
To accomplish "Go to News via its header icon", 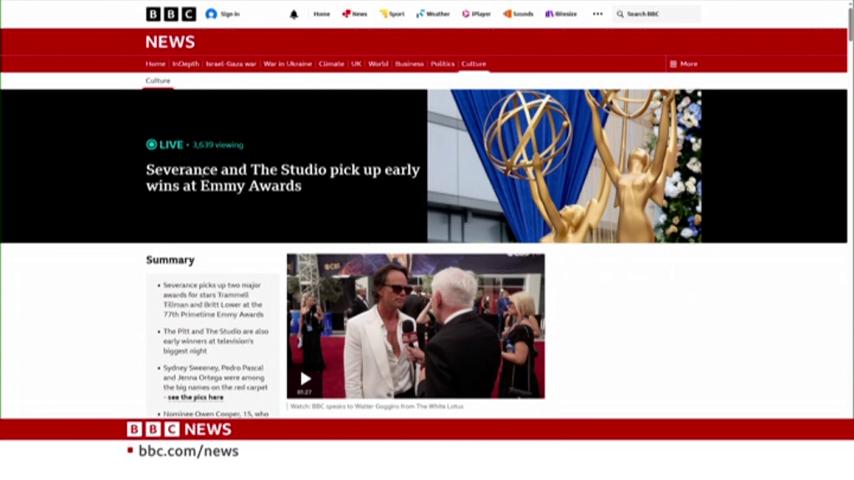I will [346, 14].
